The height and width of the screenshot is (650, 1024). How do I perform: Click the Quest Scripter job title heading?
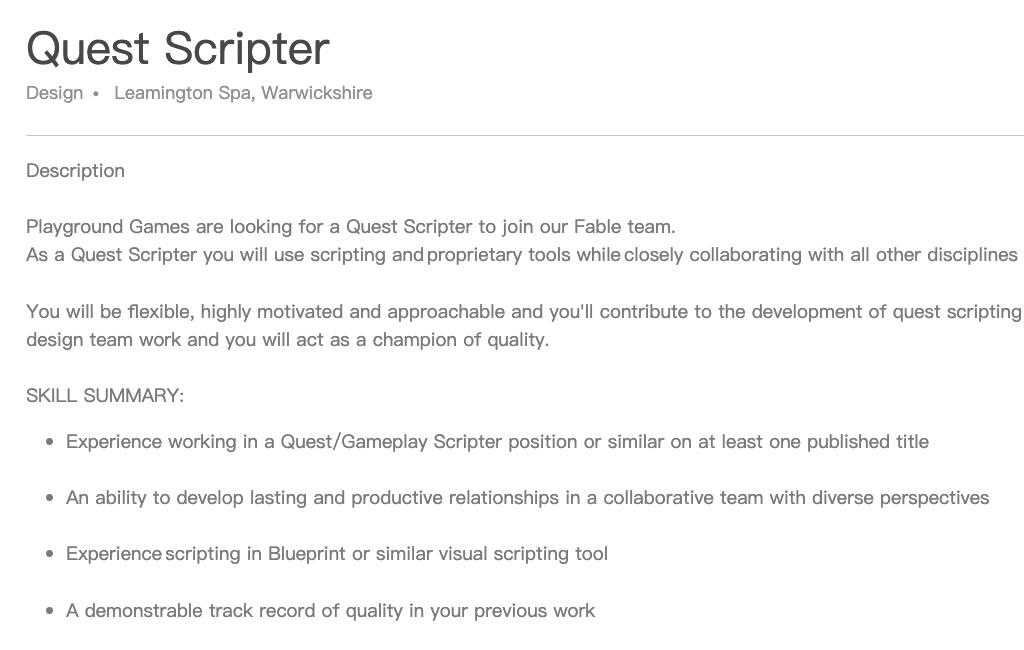coord(178,49)
